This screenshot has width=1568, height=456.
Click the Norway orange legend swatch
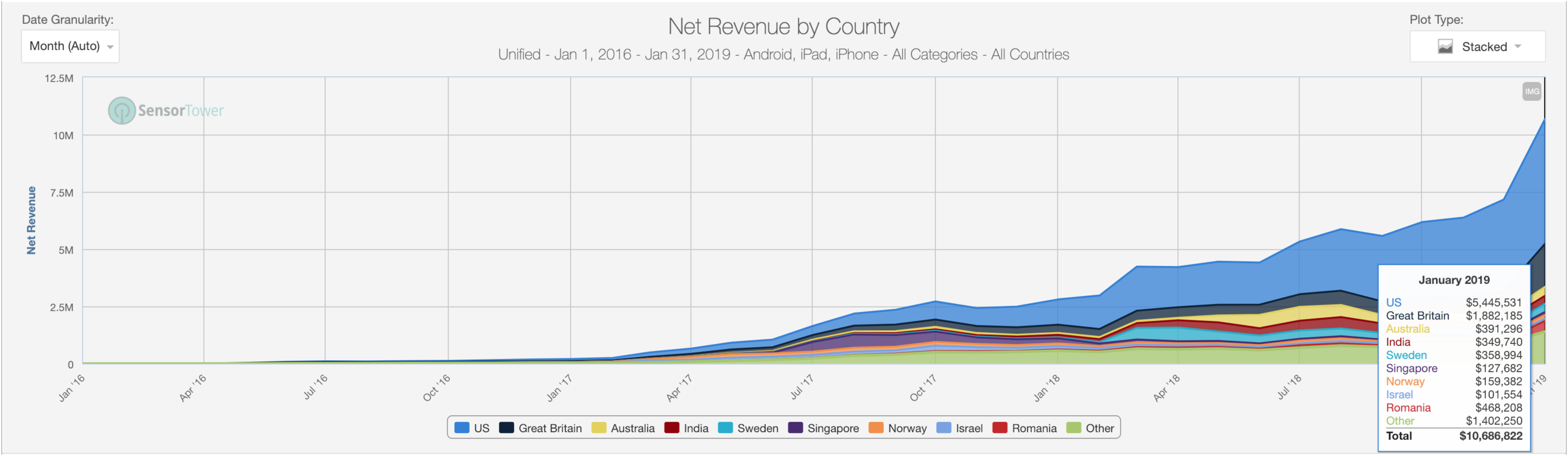(876, 428)
